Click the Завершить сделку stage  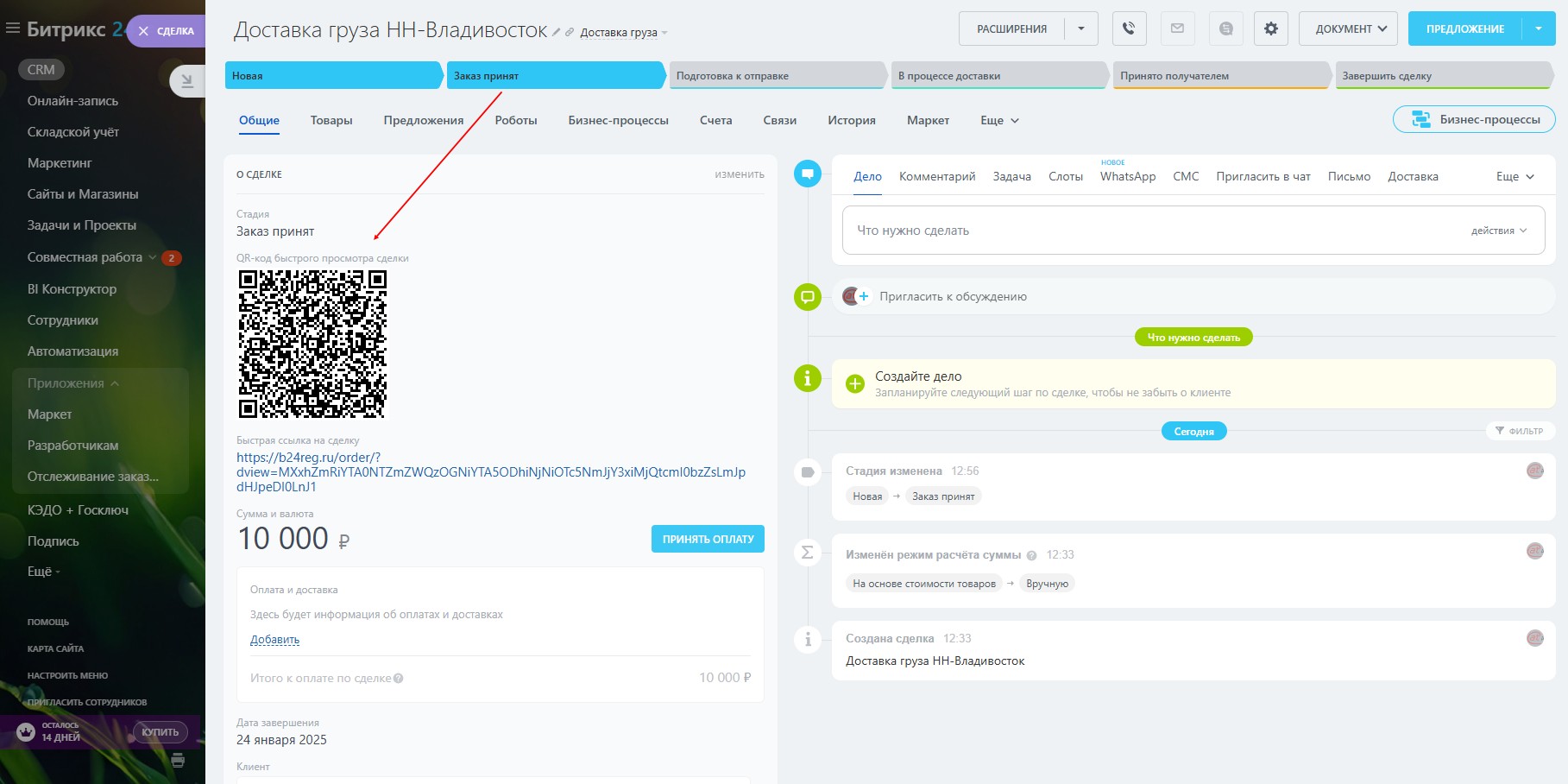tap(1444, 76)
